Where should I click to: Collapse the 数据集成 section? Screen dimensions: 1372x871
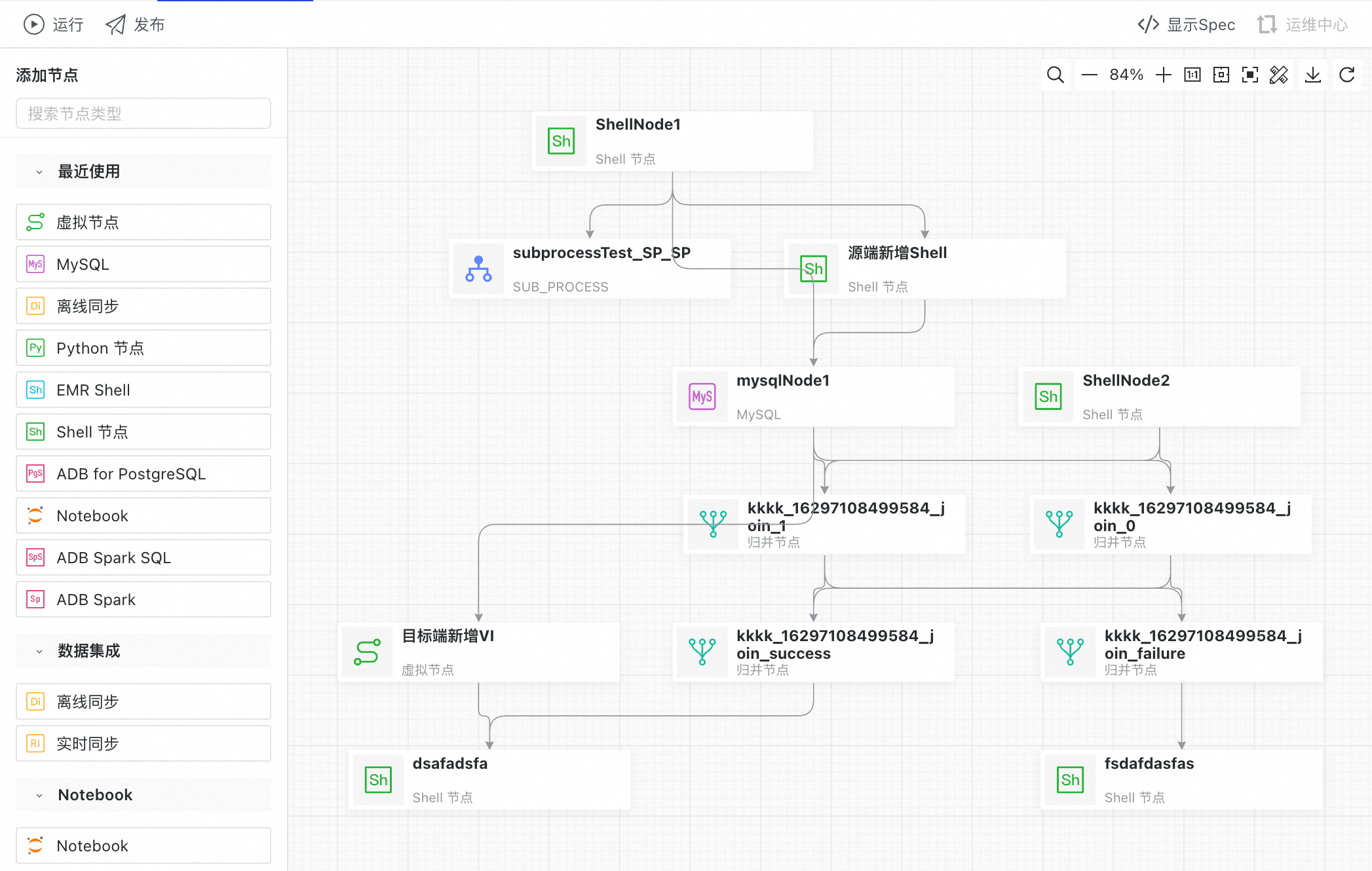click(x=39, y=652)
